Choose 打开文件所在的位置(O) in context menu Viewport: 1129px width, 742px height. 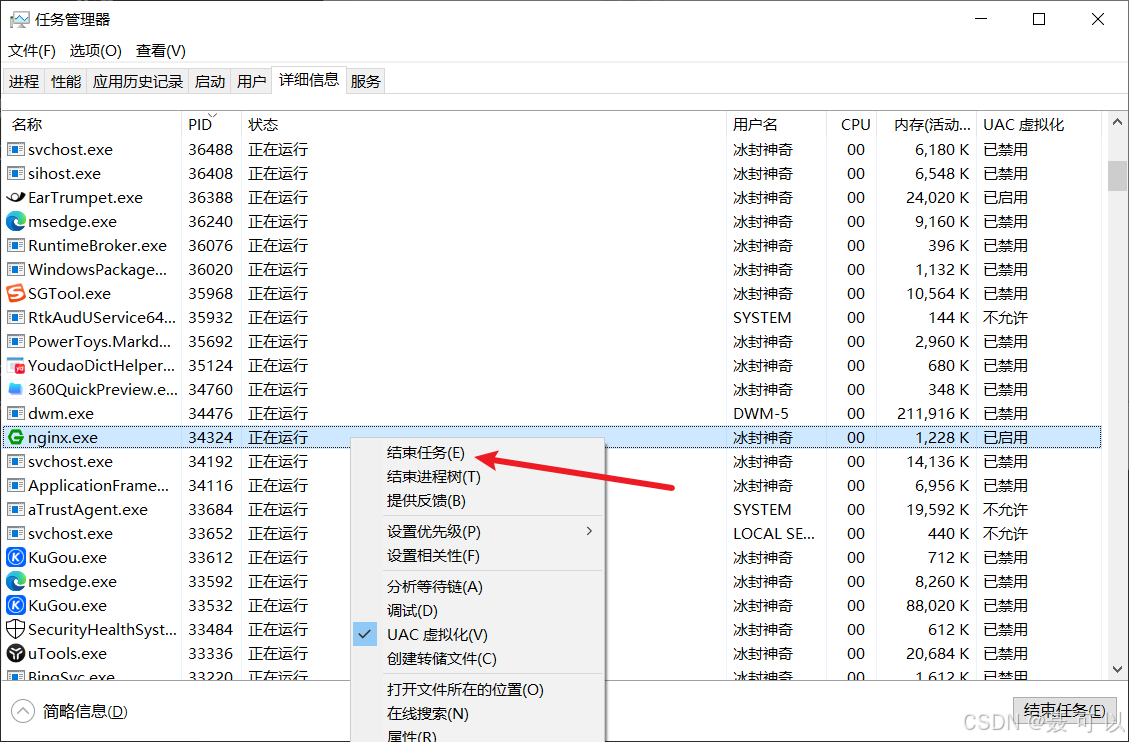tap(477, 689)
